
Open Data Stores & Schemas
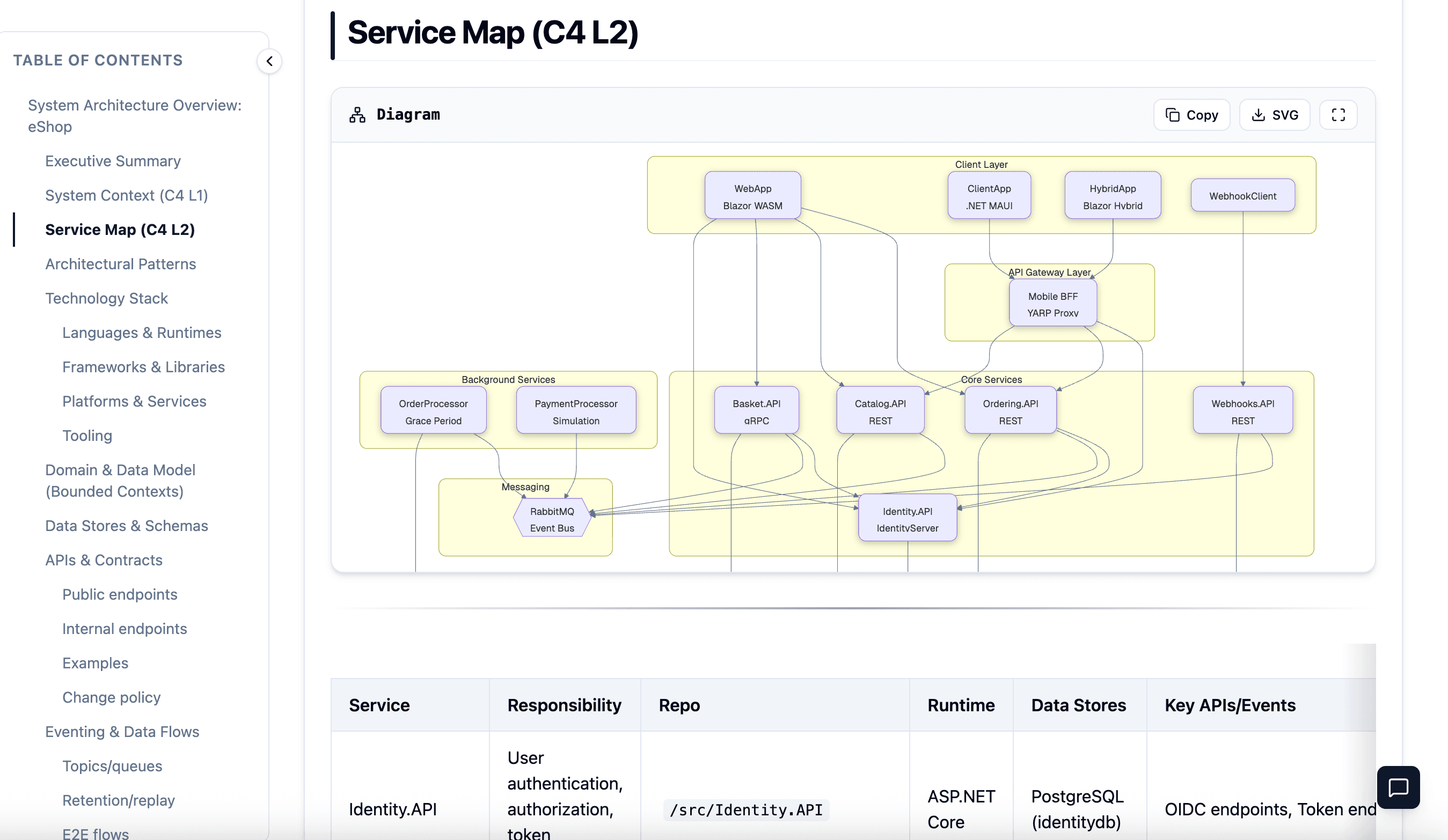pyautogui.click(x=127, y=525)
